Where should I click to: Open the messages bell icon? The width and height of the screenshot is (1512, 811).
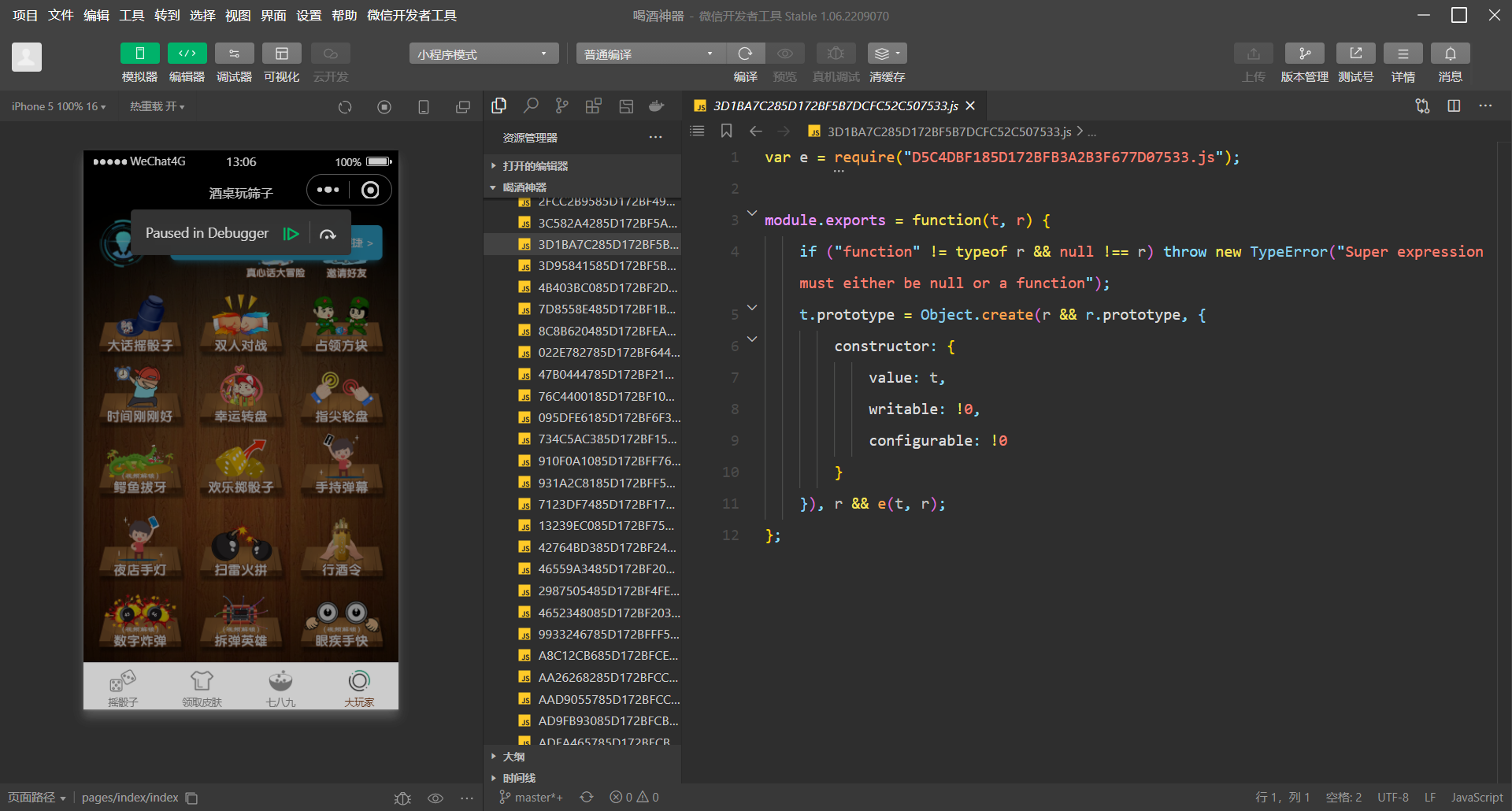click(x=1450, y=54)
